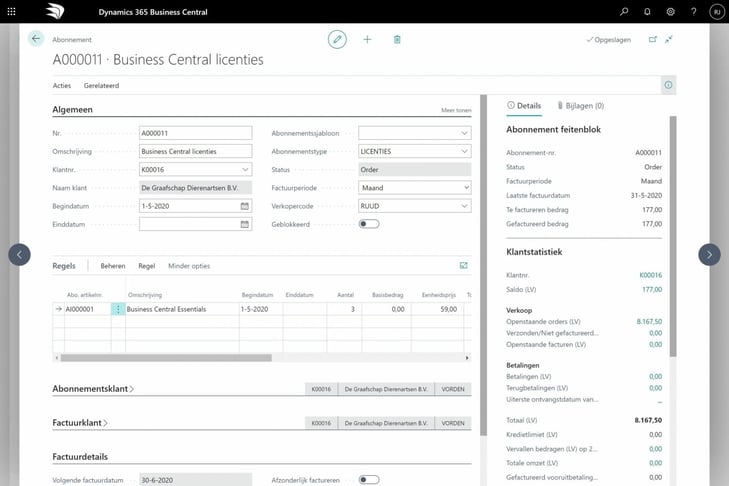This screenshot has height=486, width=729.
Task: Expand the Abonnementsklant section
Action: [x=93, y=389]
